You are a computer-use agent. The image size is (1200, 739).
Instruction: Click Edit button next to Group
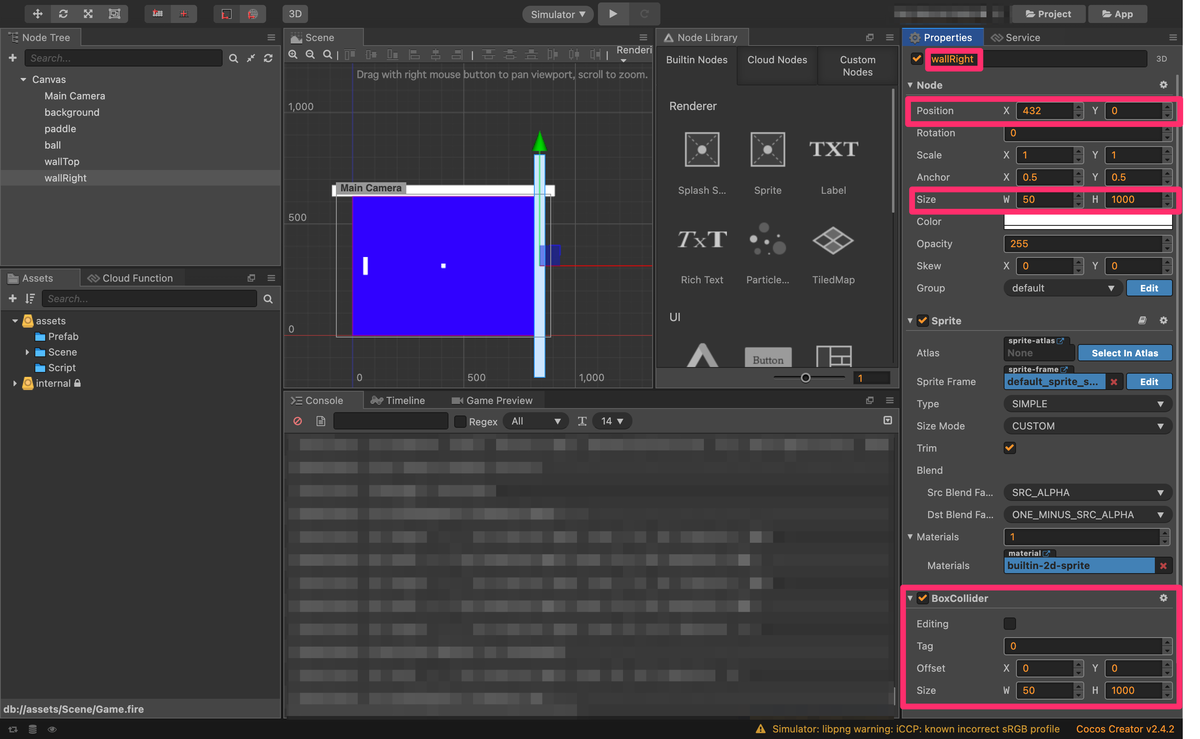pos(1149,288)
